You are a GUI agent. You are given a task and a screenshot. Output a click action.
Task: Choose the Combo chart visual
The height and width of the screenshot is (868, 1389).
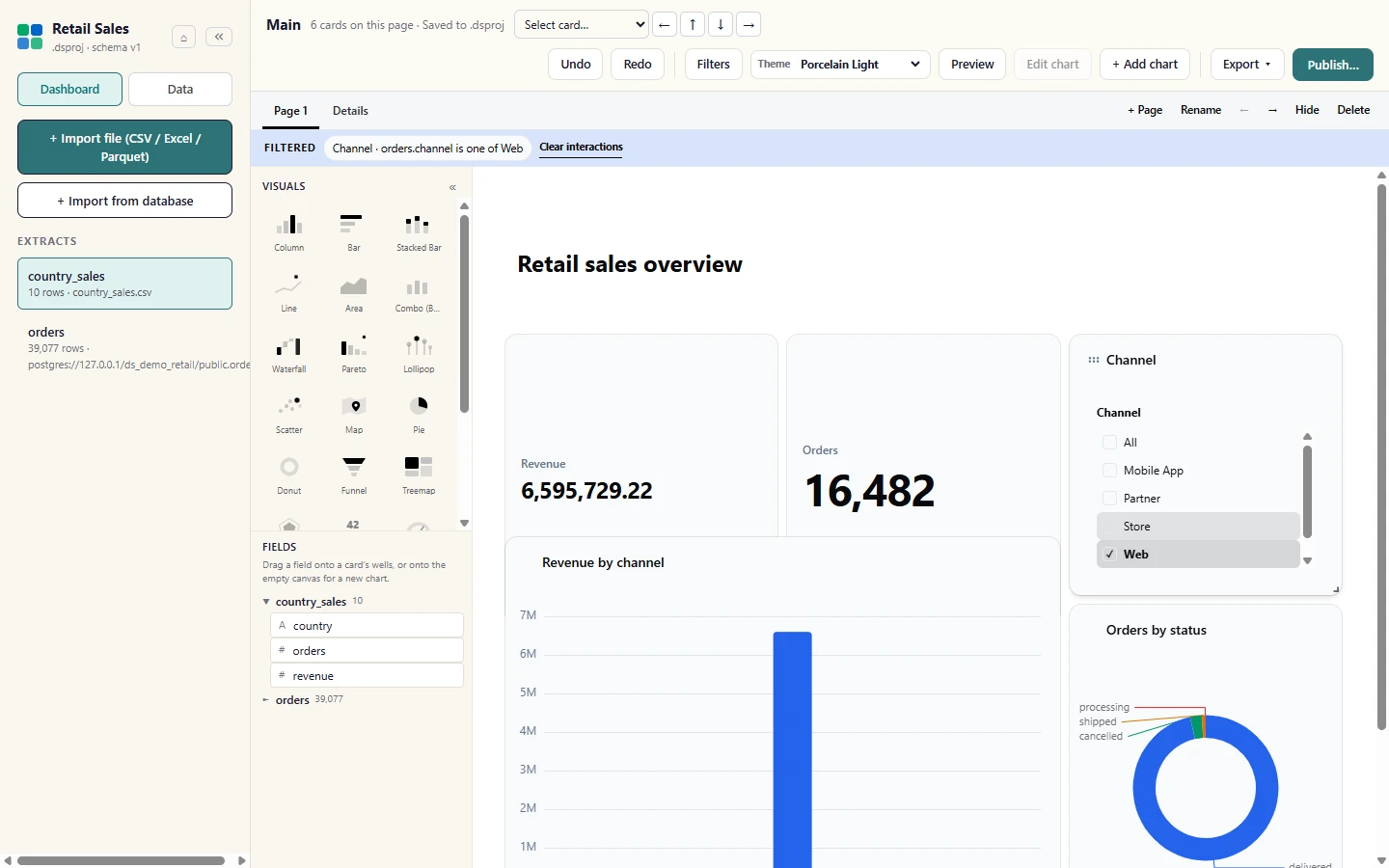(x=419, y=293)
